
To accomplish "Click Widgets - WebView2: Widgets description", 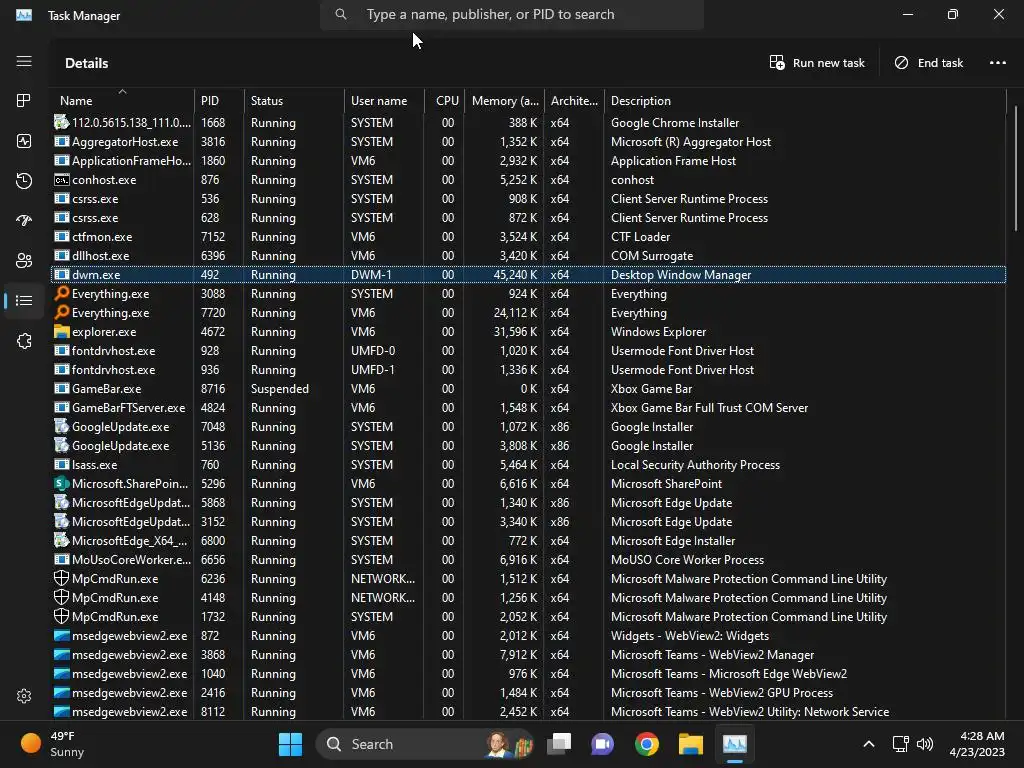I will [x=690, y=635].
